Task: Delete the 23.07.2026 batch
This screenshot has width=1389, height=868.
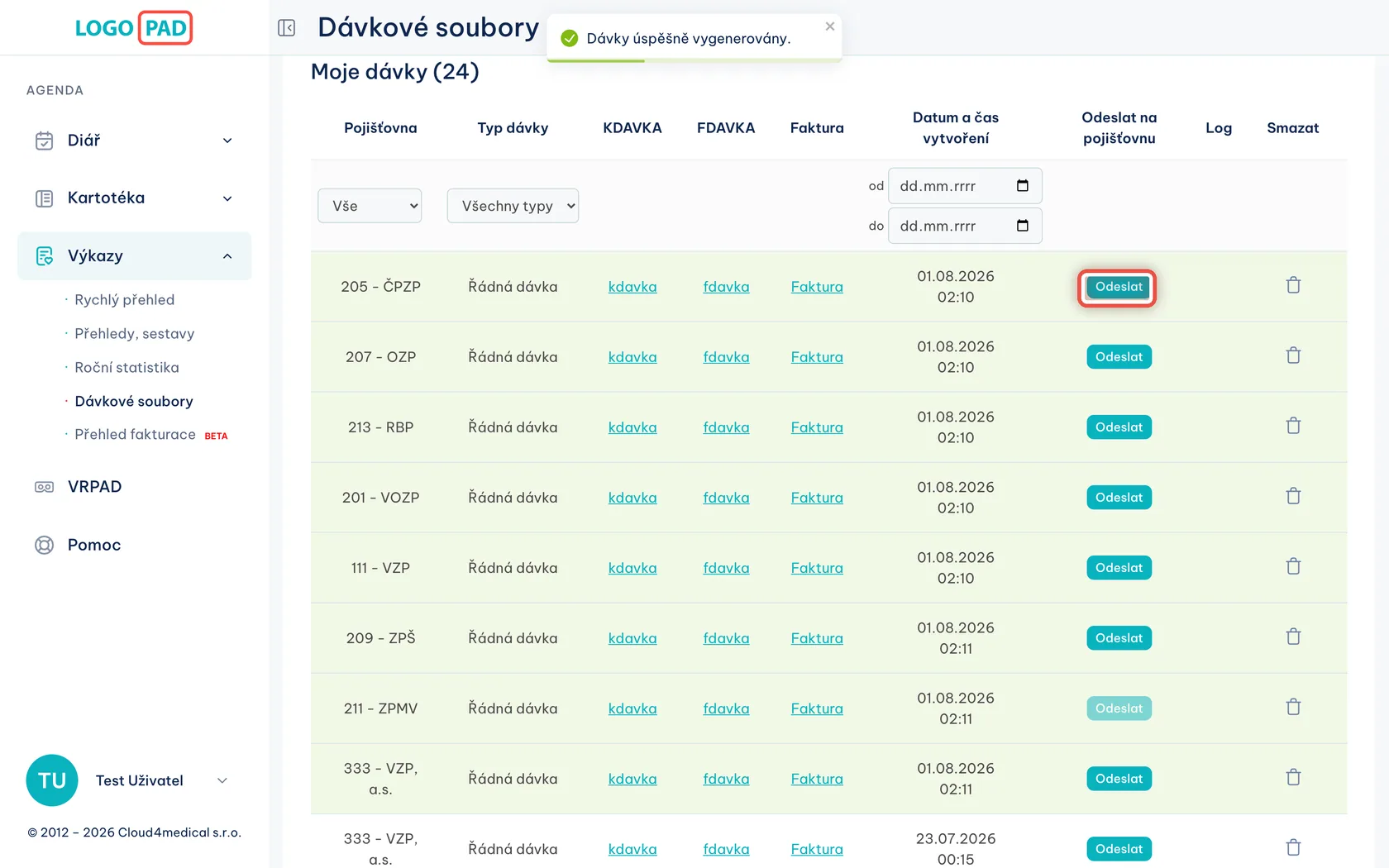Action: tap(1294, 847)
